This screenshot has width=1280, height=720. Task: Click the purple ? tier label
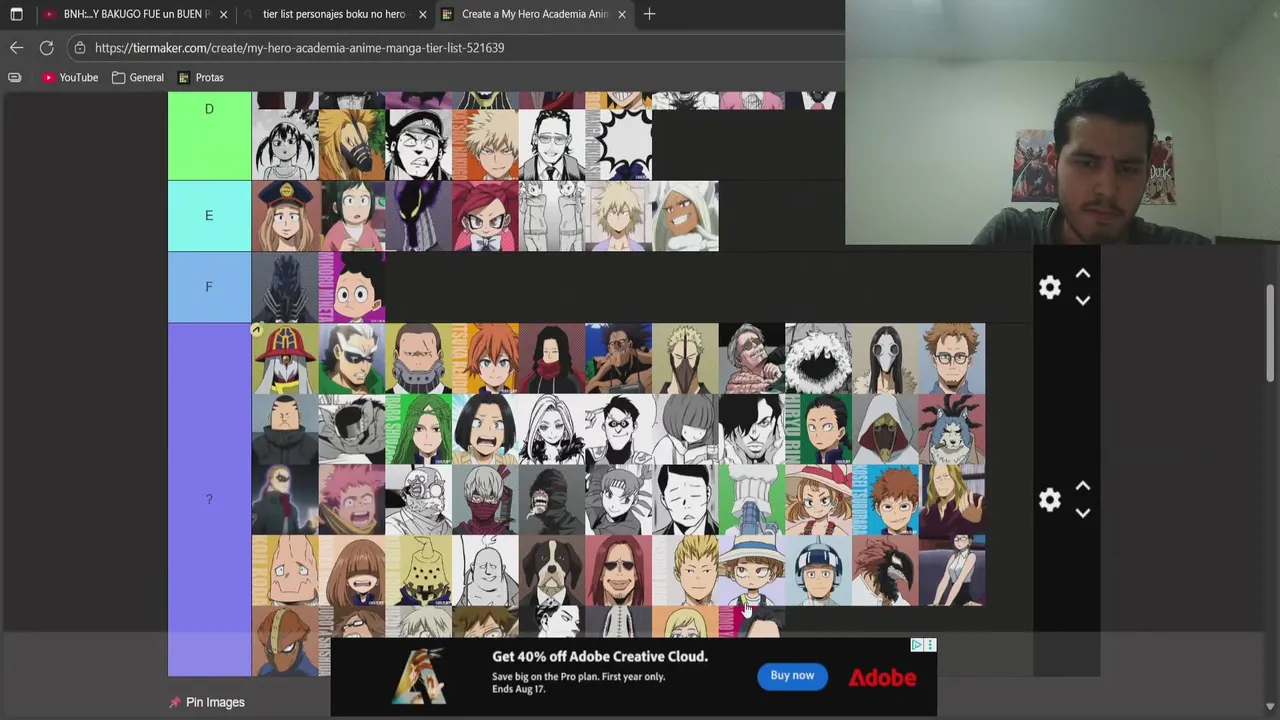[x=209, y=499]
